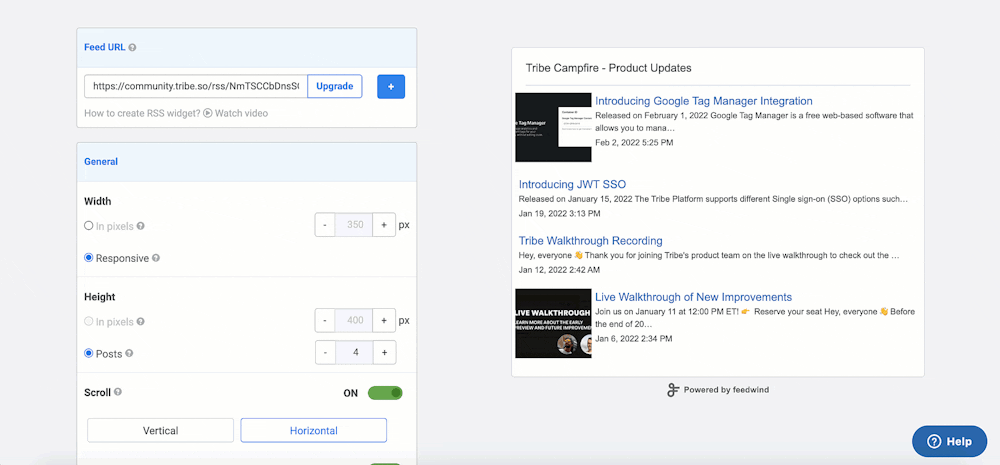Select the Posts height radio button
Viewport: 1000px width, 465px height.
click(x=89, y=353)
